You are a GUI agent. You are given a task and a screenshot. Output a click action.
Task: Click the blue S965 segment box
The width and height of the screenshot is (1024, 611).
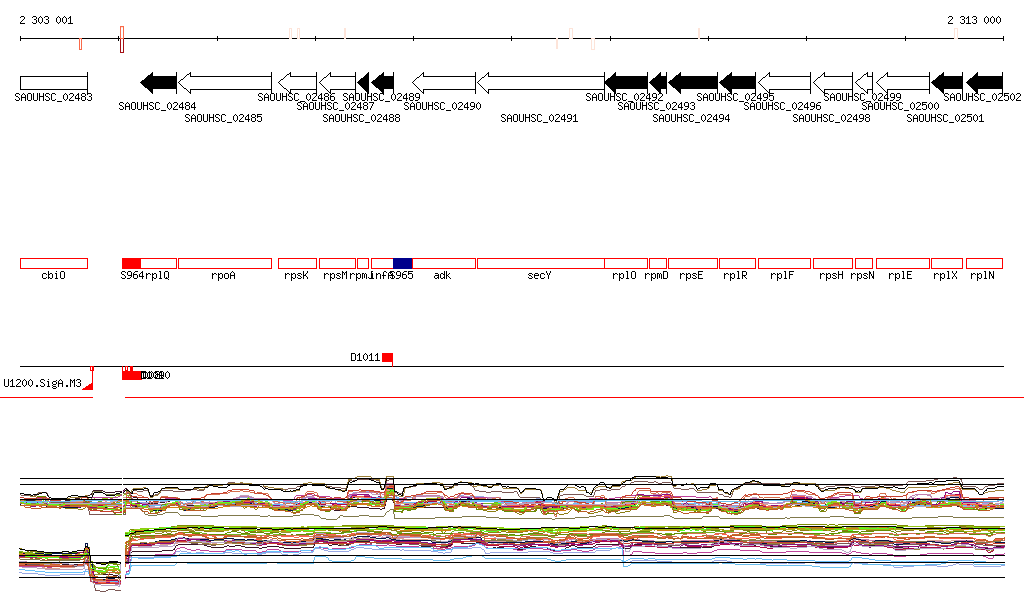[x=402, y=263]
